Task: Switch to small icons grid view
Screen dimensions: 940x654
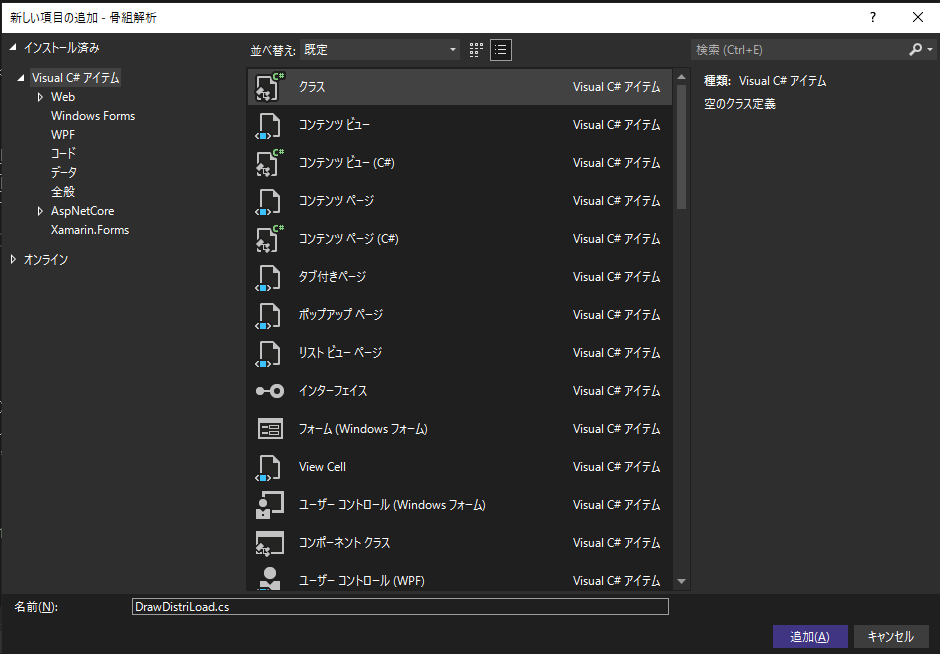Action: (476, 50)
